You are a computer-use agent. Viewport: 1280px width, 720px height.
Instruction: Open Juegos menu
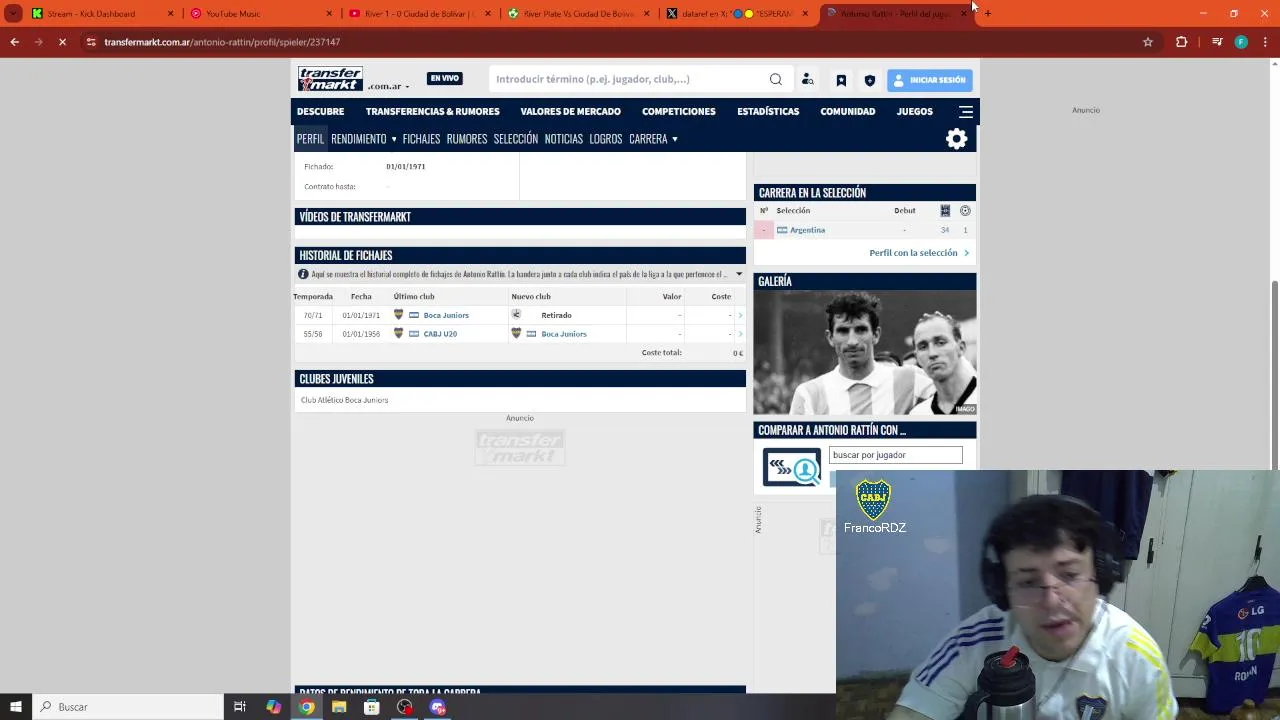915,112
